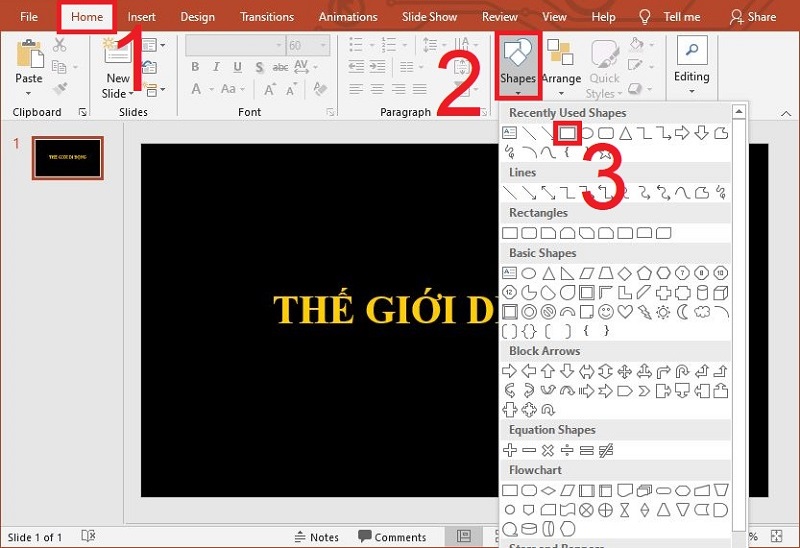Click Decrease Font Size icon
The height and width of the screenshot is (548, 800).
(x=291, y=90)
